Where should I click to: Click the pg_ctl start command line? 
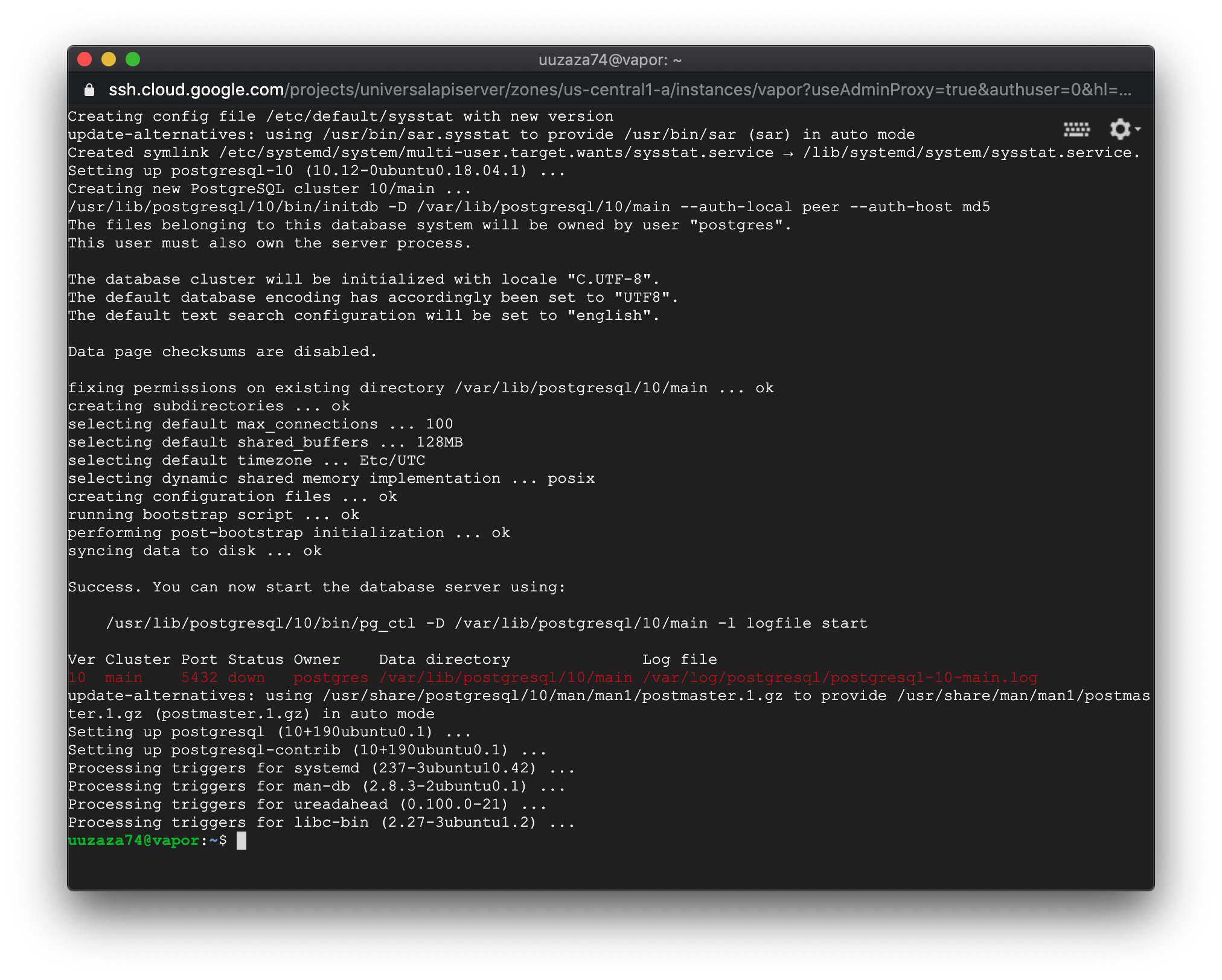pos(486,623)
